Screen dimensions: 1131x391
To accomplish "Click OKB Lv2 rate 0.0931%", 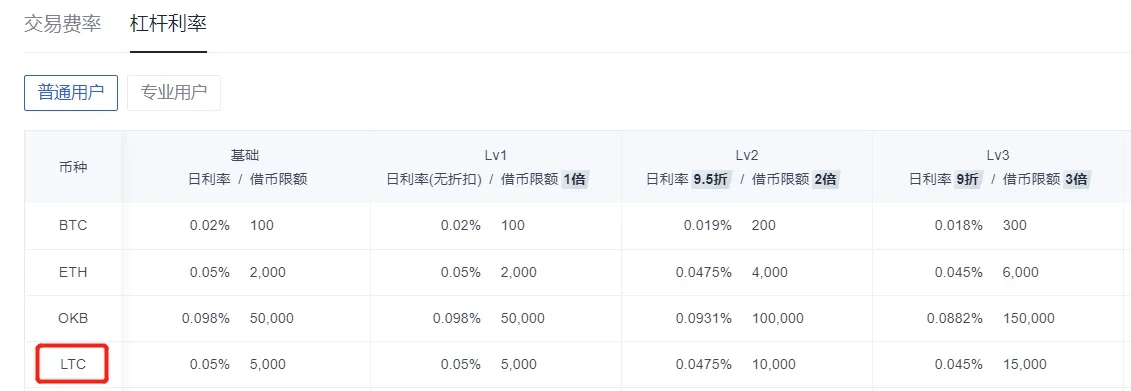I will point(703,318).
